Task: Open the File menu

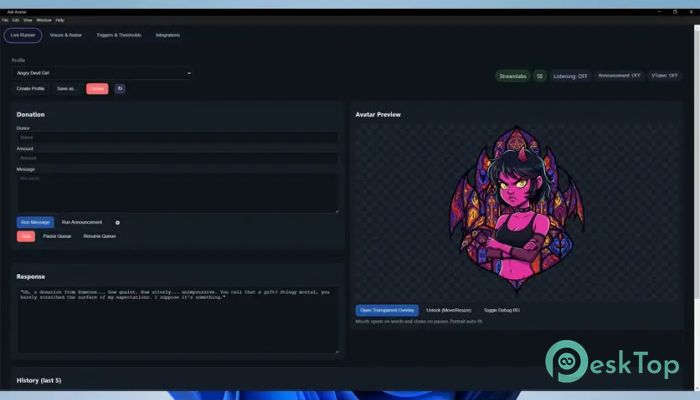Action: (5, 20)
